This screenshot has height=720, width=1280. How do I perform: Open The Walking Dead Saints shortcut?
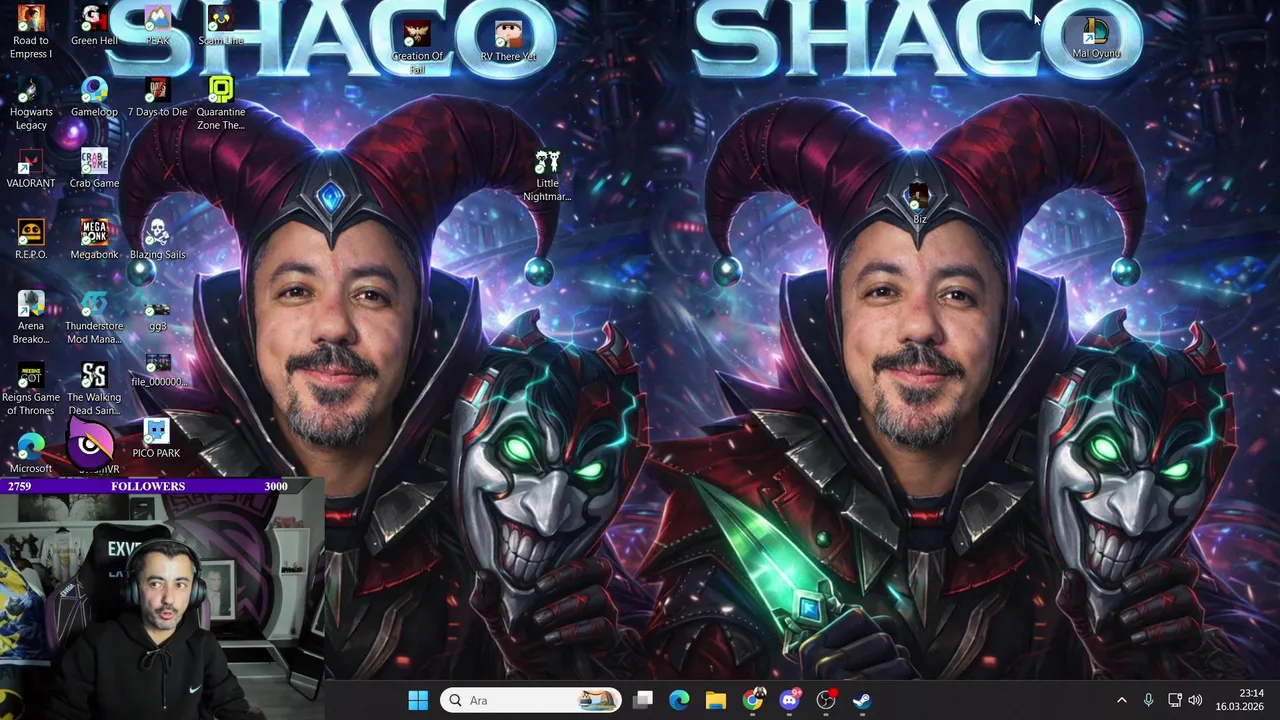94,390
